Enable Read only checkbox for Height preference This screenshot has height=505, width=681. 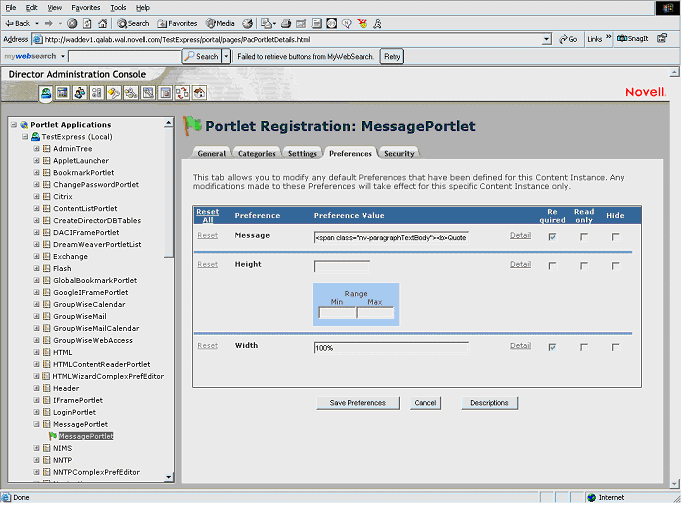[x=584, y=265]
